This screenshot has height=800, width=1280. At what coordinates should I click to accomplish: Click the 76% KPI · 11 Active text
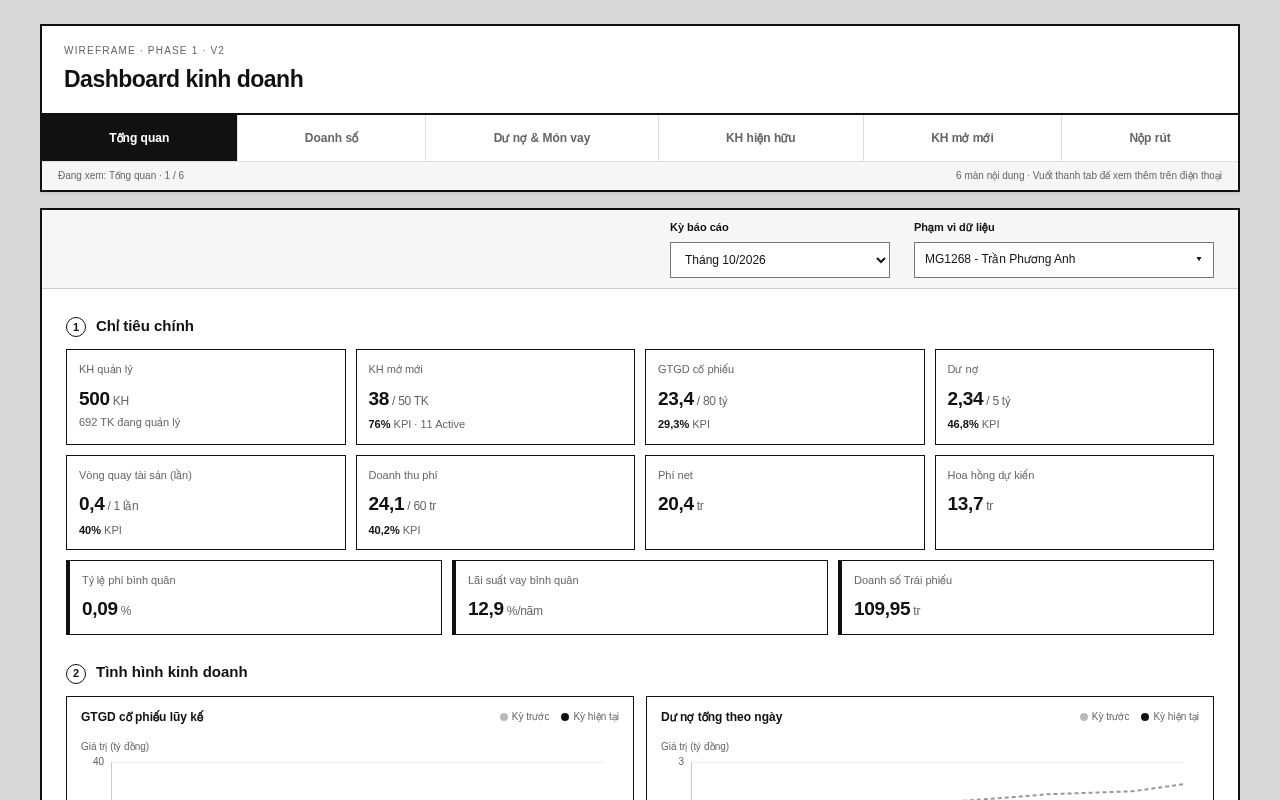[417, 424]
